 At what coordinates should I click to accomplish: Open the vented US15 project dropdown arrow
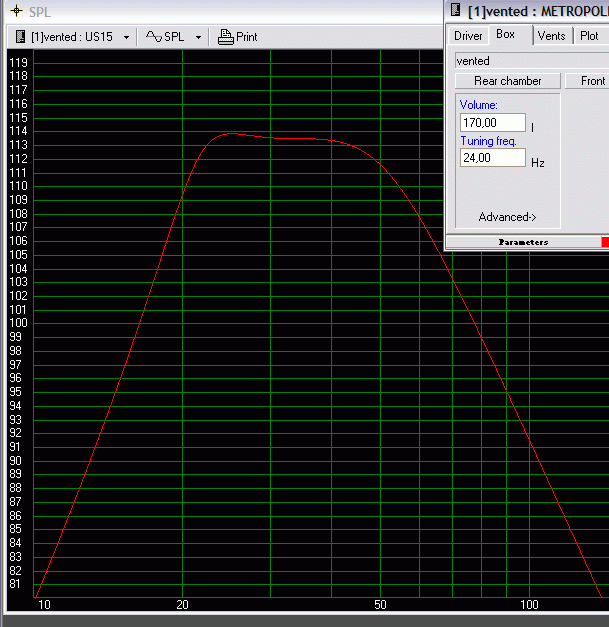(126, 37)
